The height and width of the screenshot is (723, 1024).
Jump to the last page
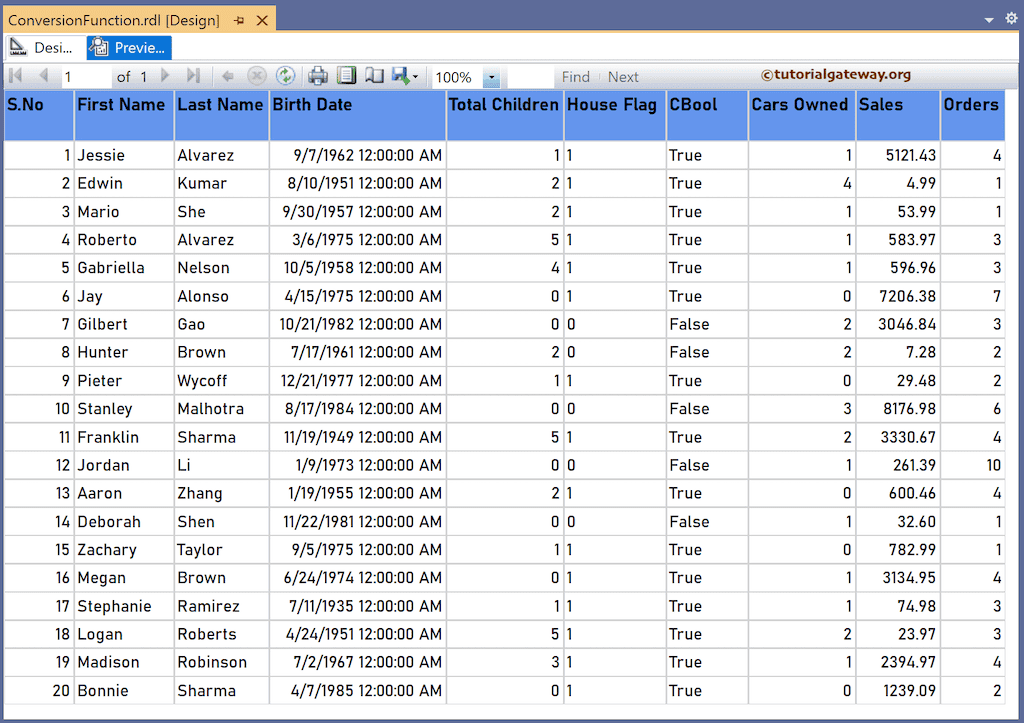194,76
